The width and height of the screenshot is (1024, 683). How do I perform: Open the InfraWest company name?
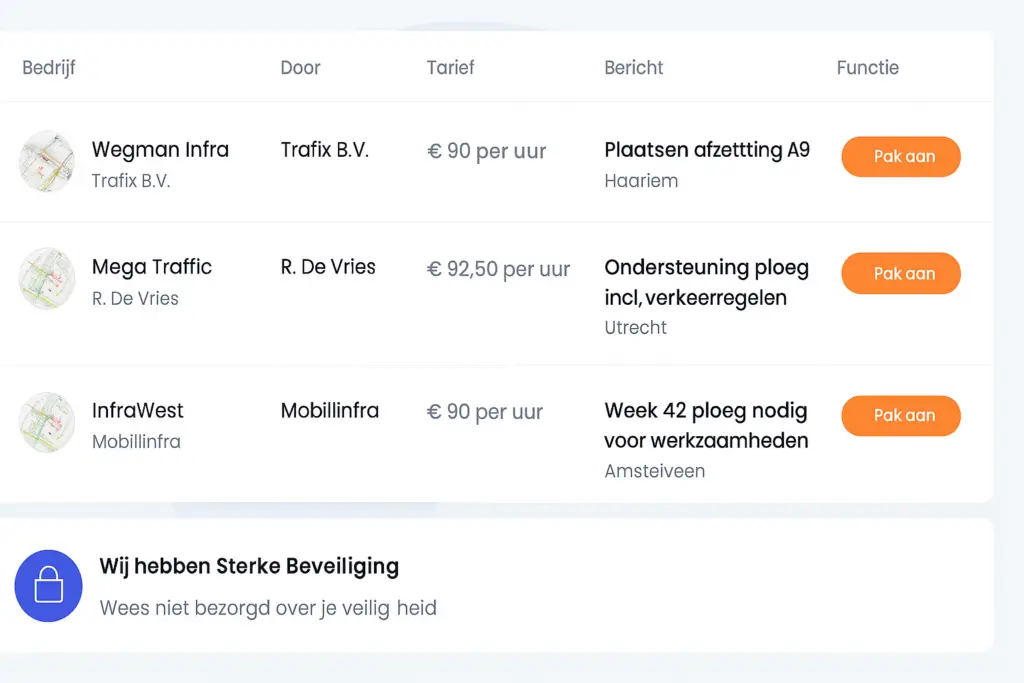tap(138, 410)
